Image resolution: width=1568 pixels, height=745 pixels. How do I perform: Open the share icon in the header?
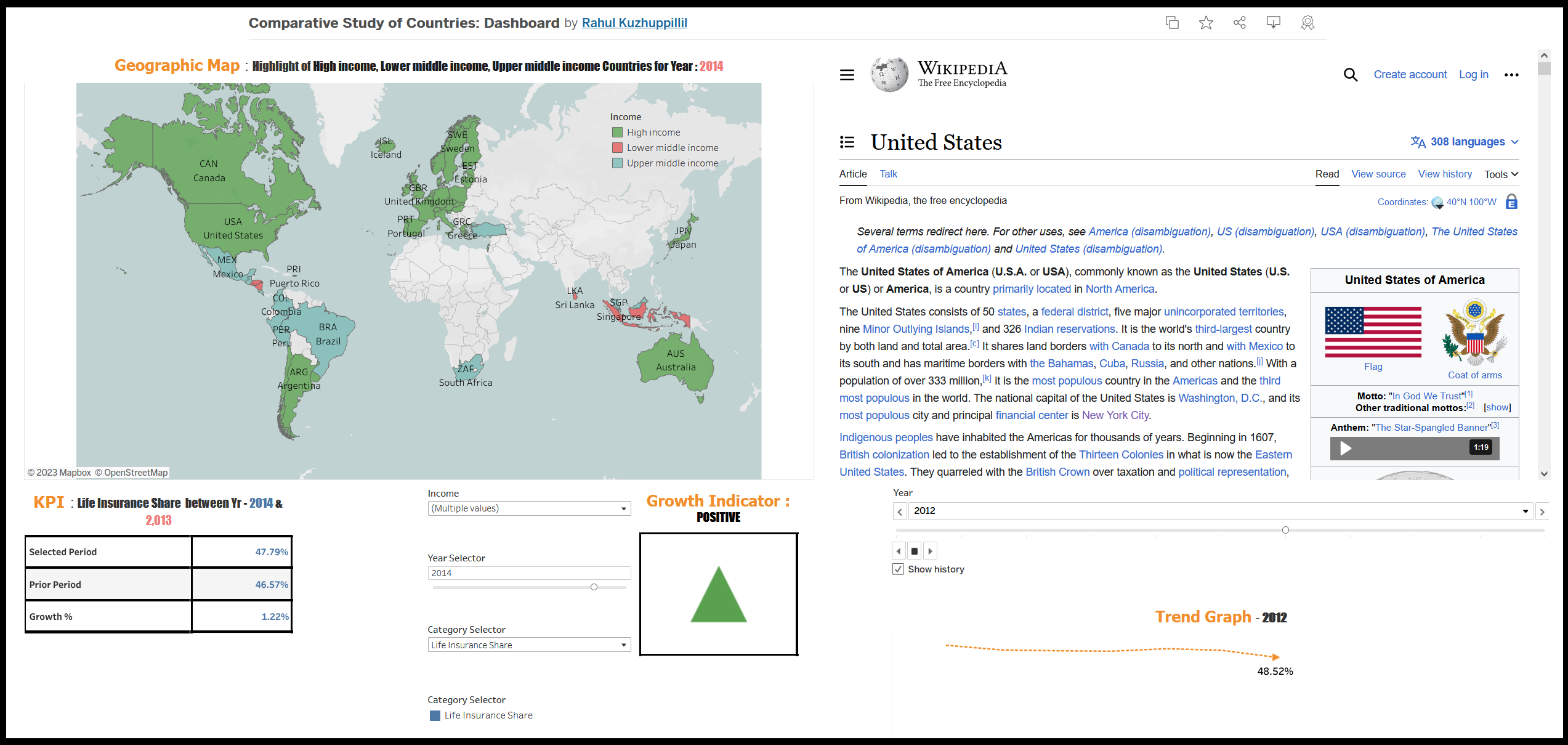[x=1240, y=23]
